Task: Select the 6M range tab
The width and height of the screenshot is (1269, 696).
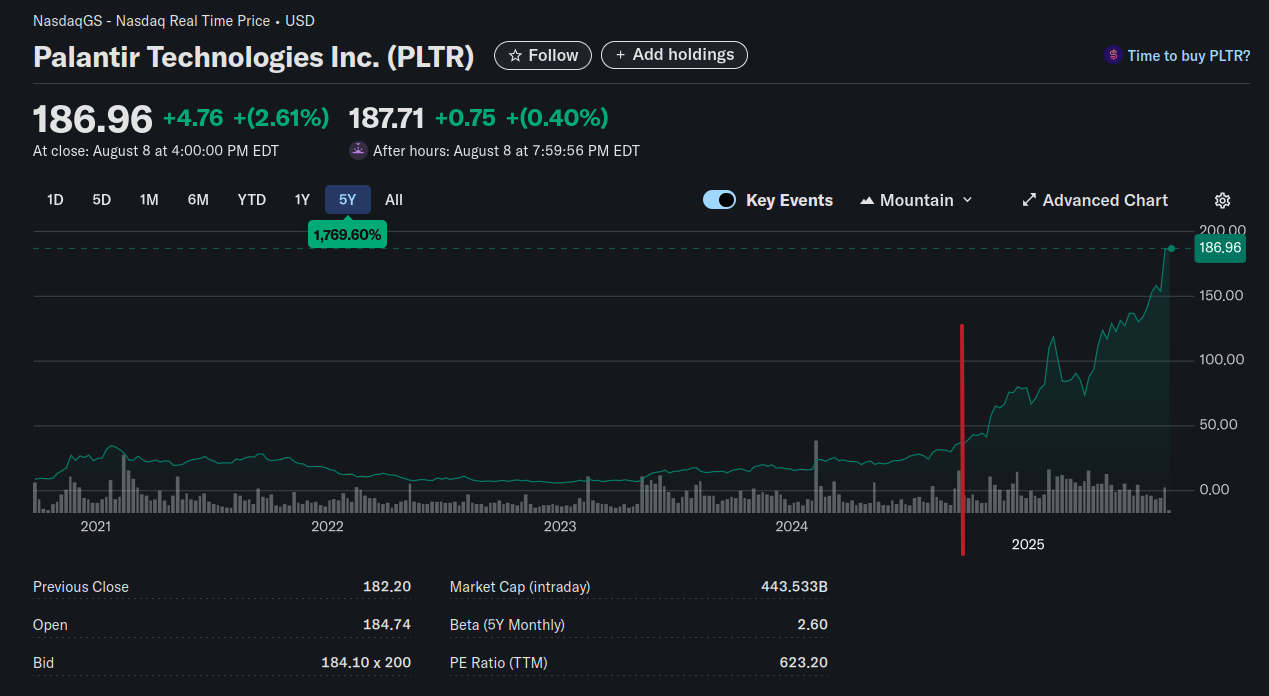Action: point(198,200)
